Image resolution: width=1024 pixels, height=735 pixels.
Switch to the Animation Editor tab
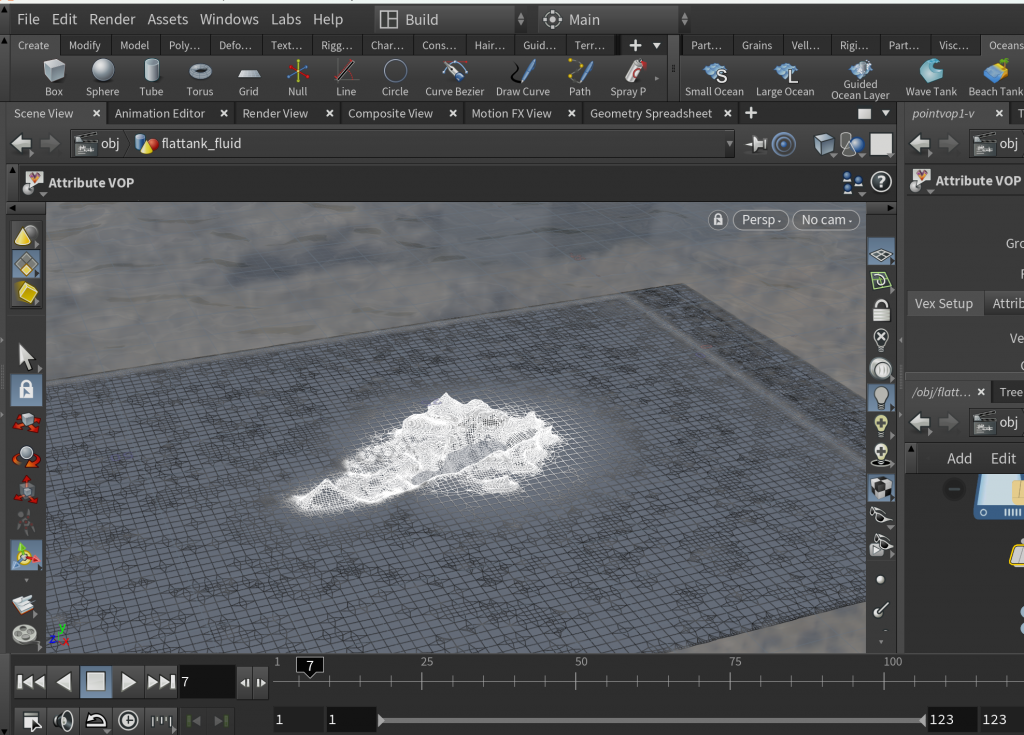click(x=160, y=113)
